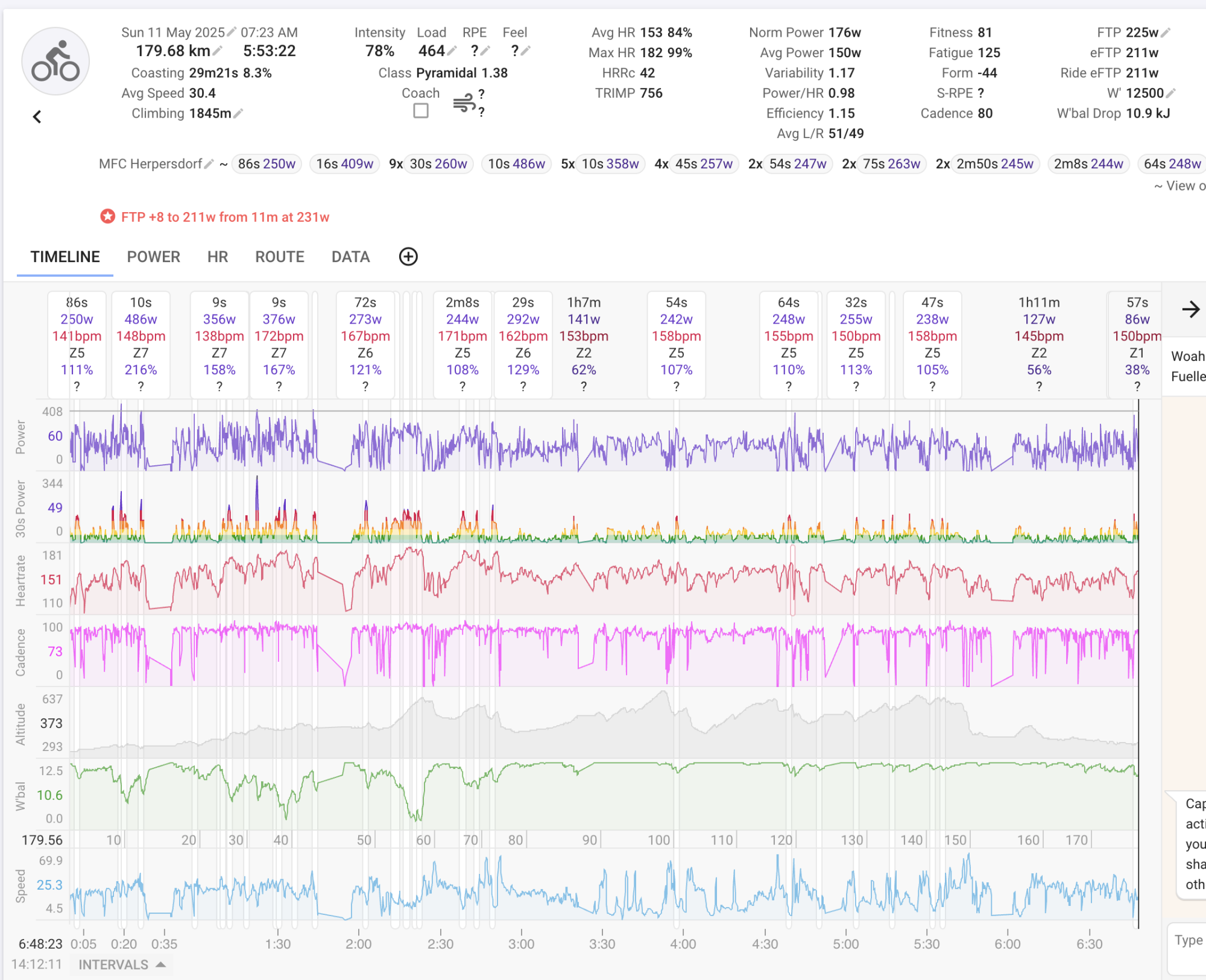Click the 86s 250w interval chip

tap(267, 164)
